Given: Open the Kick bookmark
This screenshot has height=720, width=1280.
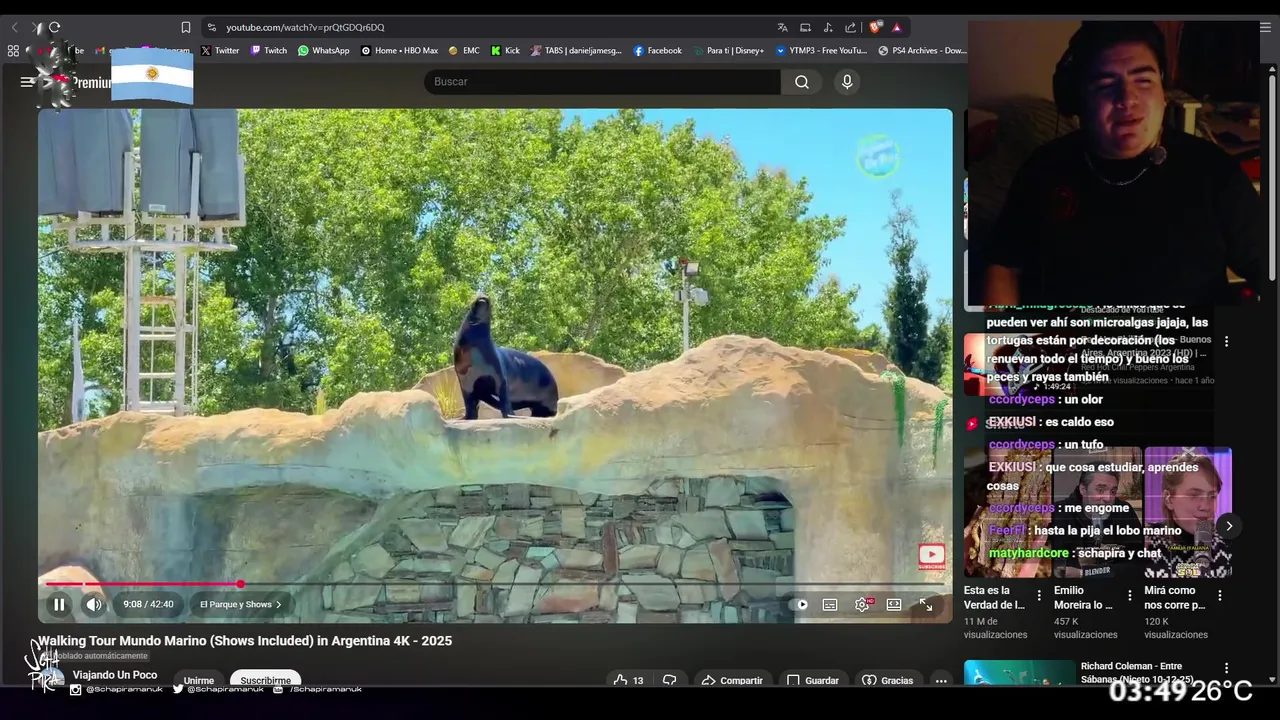Looking at the screenshot, I should coord(505,50).
